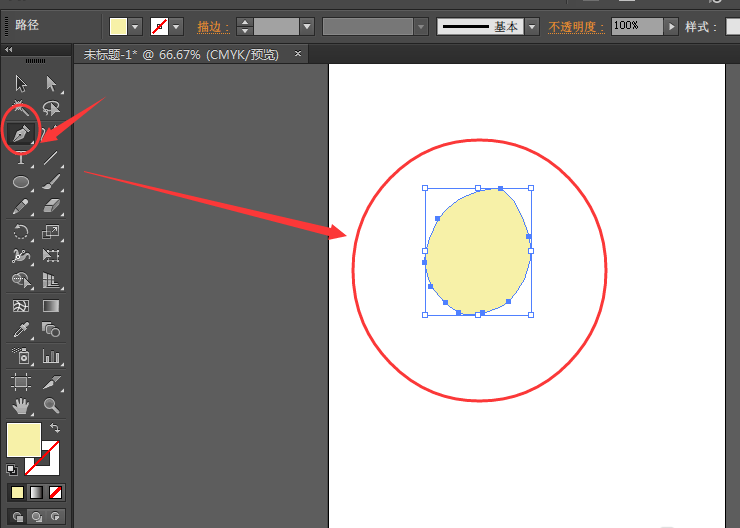The height and width of the screenshot is (528, 740).
Task: Select the Direct Selection tool (white arrow)
Action: (51, 84)
